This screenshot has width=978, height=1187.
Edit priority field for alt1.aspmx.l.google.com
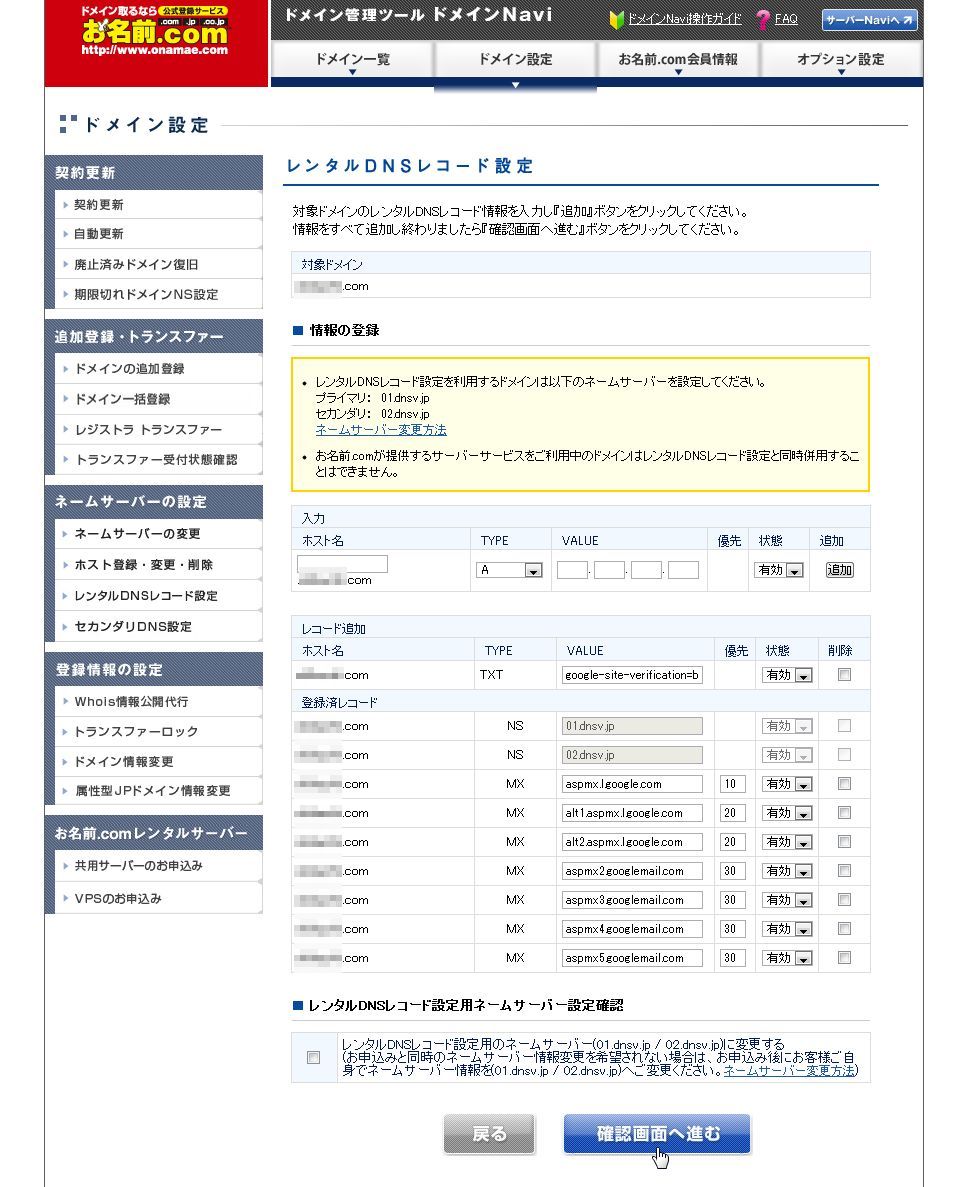coord(733,813)
